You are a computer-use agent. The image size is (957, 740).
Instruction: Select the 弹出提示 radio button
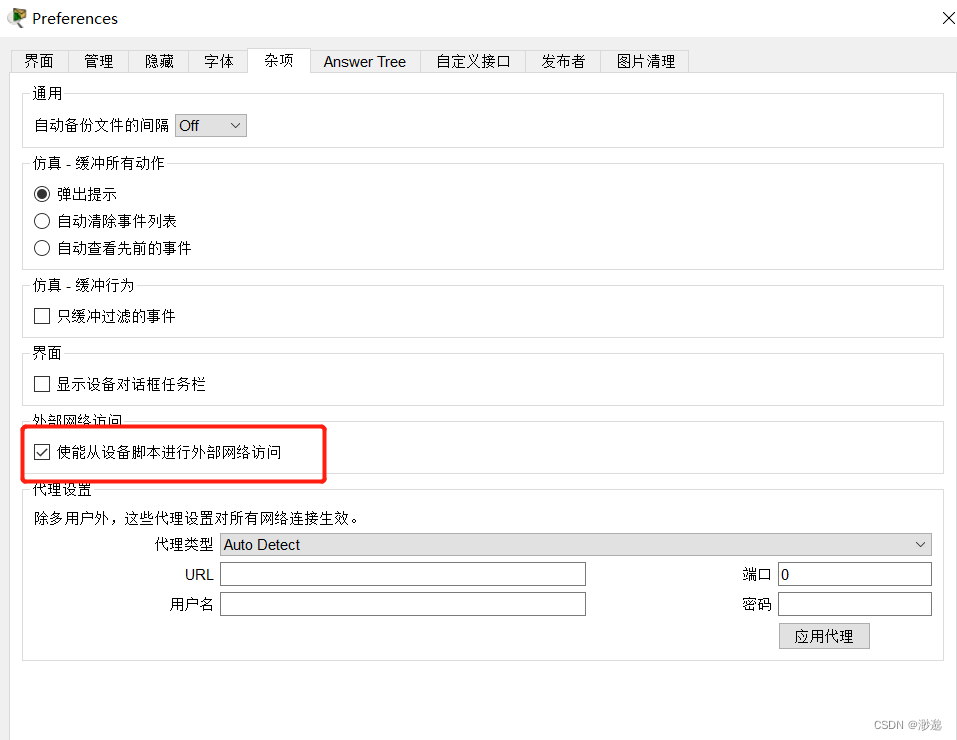pyautogui.click(x=42, y=195)
